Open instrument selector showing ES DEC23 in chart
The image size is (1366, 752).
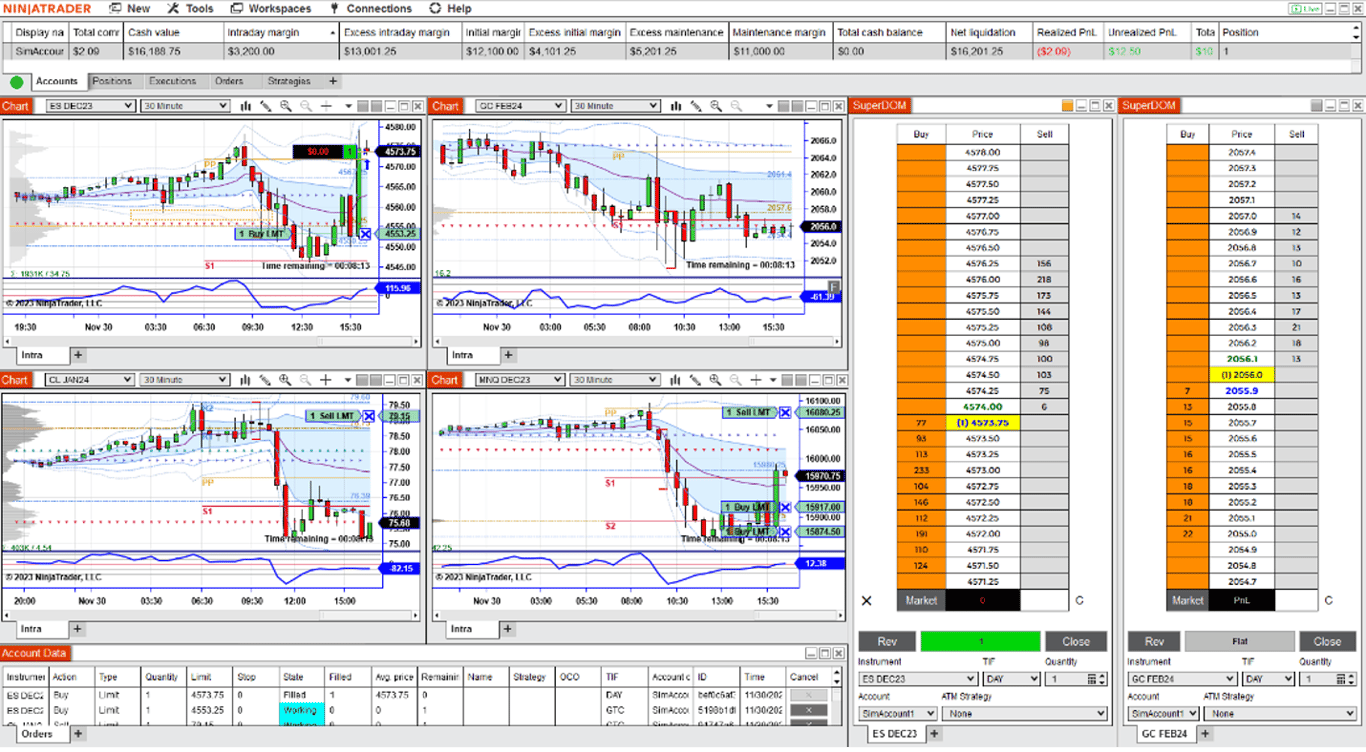90,106
